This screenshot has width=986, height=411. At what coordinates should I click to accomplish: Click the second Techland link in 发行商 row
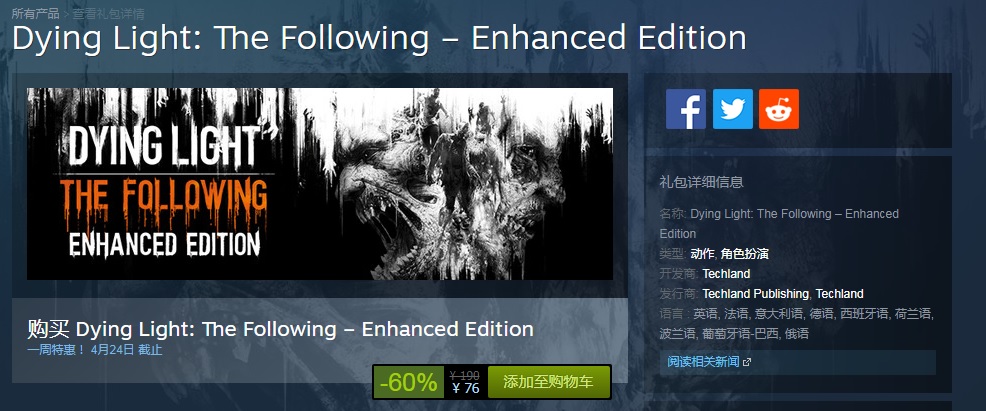[x=839, y=294]
